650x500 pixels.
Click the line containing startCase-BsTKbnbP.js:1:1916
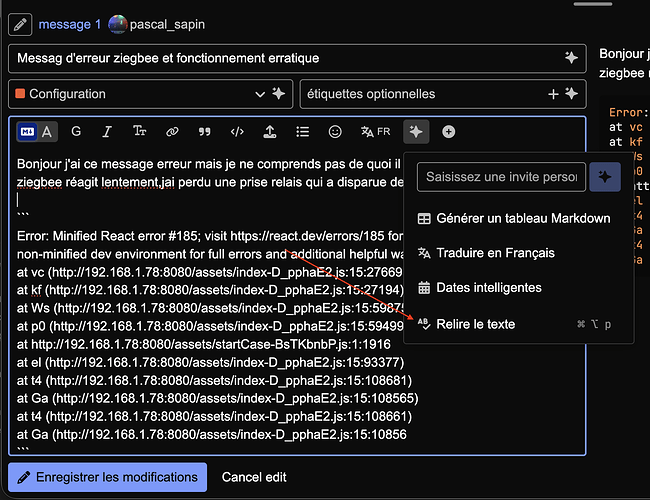(204, 345)
